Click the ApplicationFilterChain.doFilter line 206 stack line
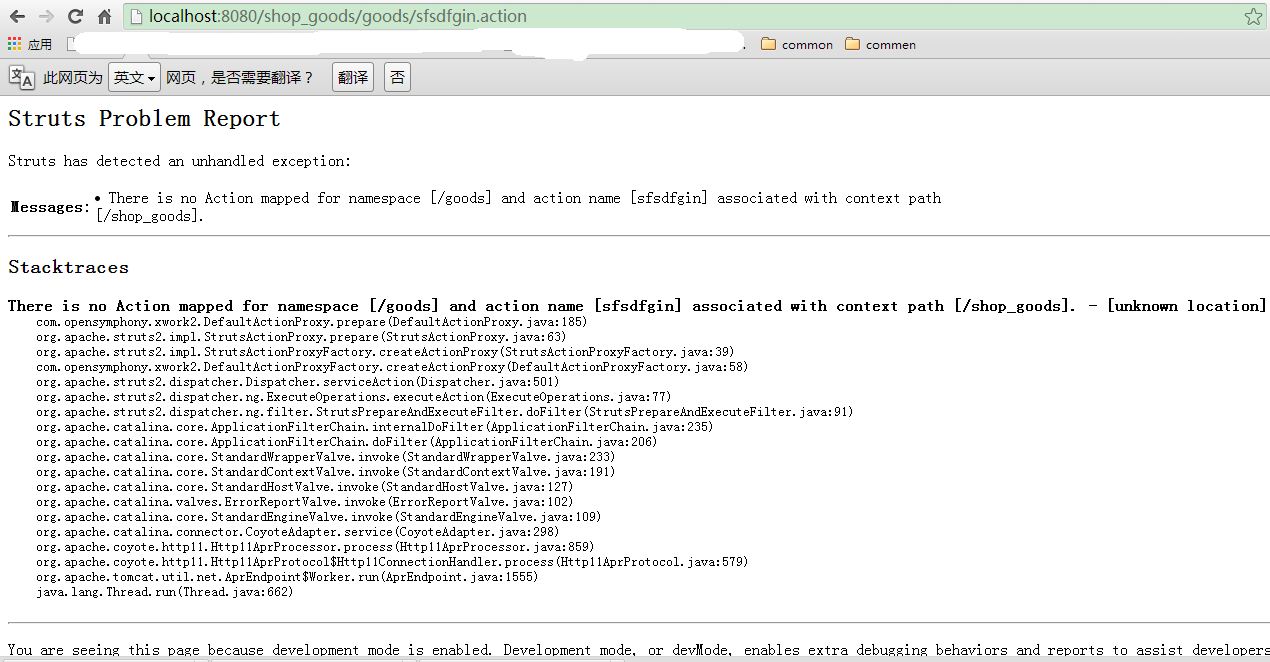This screenshot has width=1270, height=662. click(x=346, y=442)
